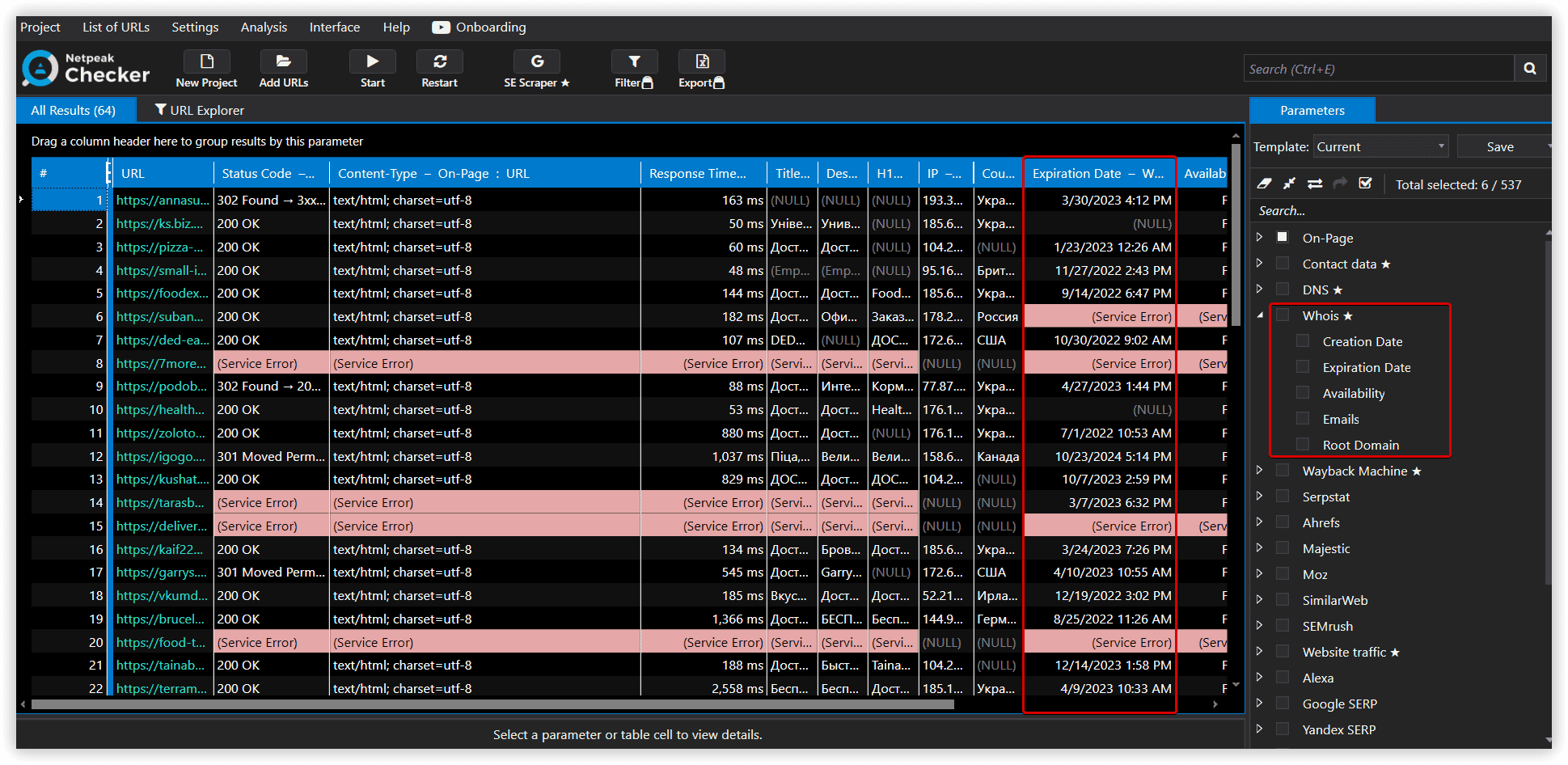Enable the Ahrefs checkbox
The height and width of the screenshot is (765, 1568).
[1283, 522]
